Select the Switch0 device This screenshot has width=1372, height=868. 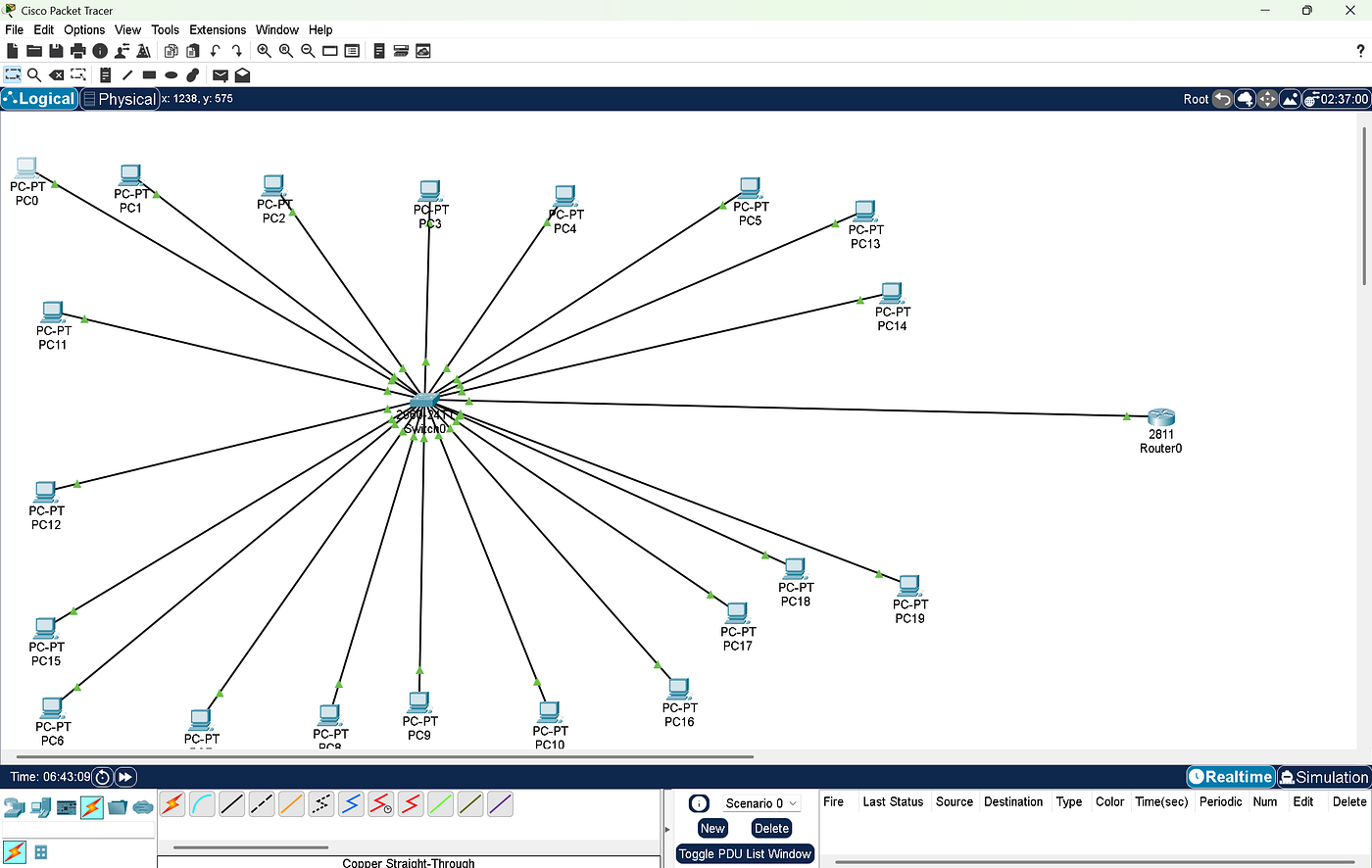[424, 400]
